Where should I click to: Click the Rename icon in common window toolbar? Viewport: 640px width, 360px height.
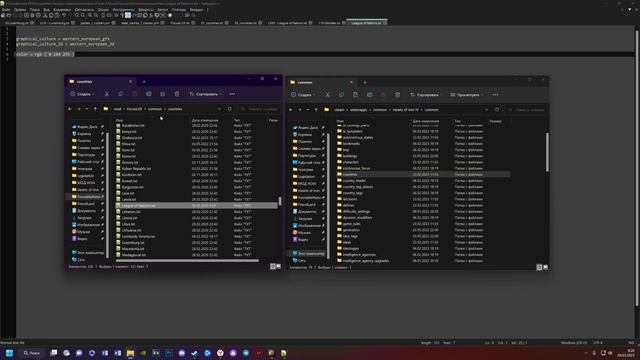click(x=369, y=95)
